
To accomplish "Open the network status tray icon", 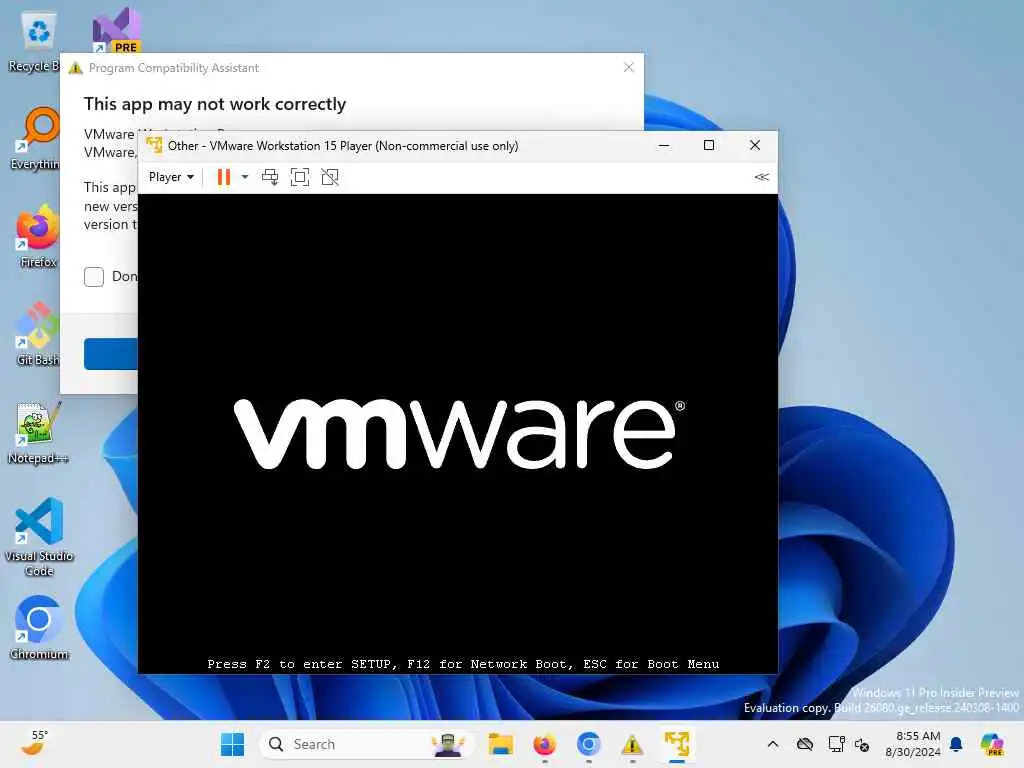I will [836, 744].
